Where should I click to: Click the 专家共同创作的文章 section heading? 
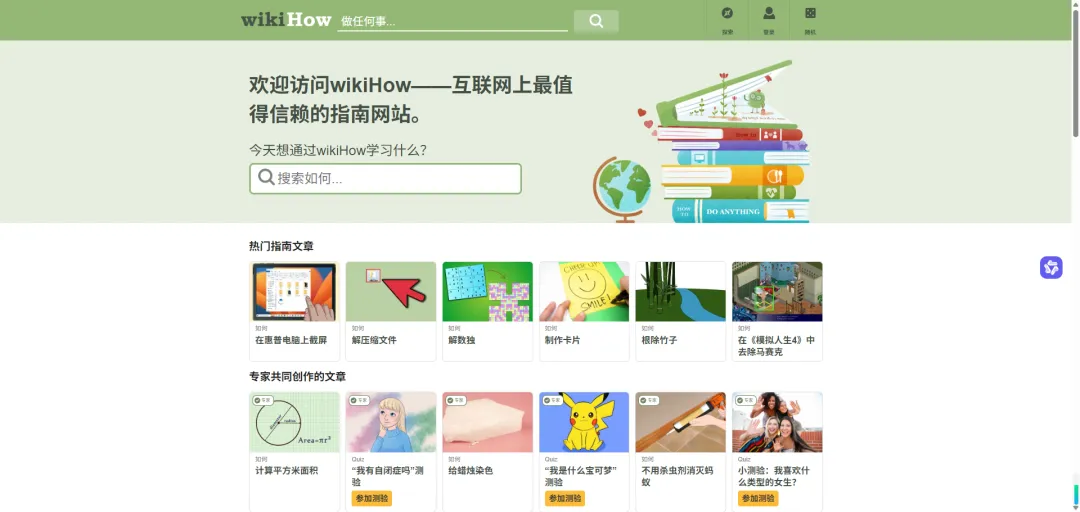coord(298,377)
